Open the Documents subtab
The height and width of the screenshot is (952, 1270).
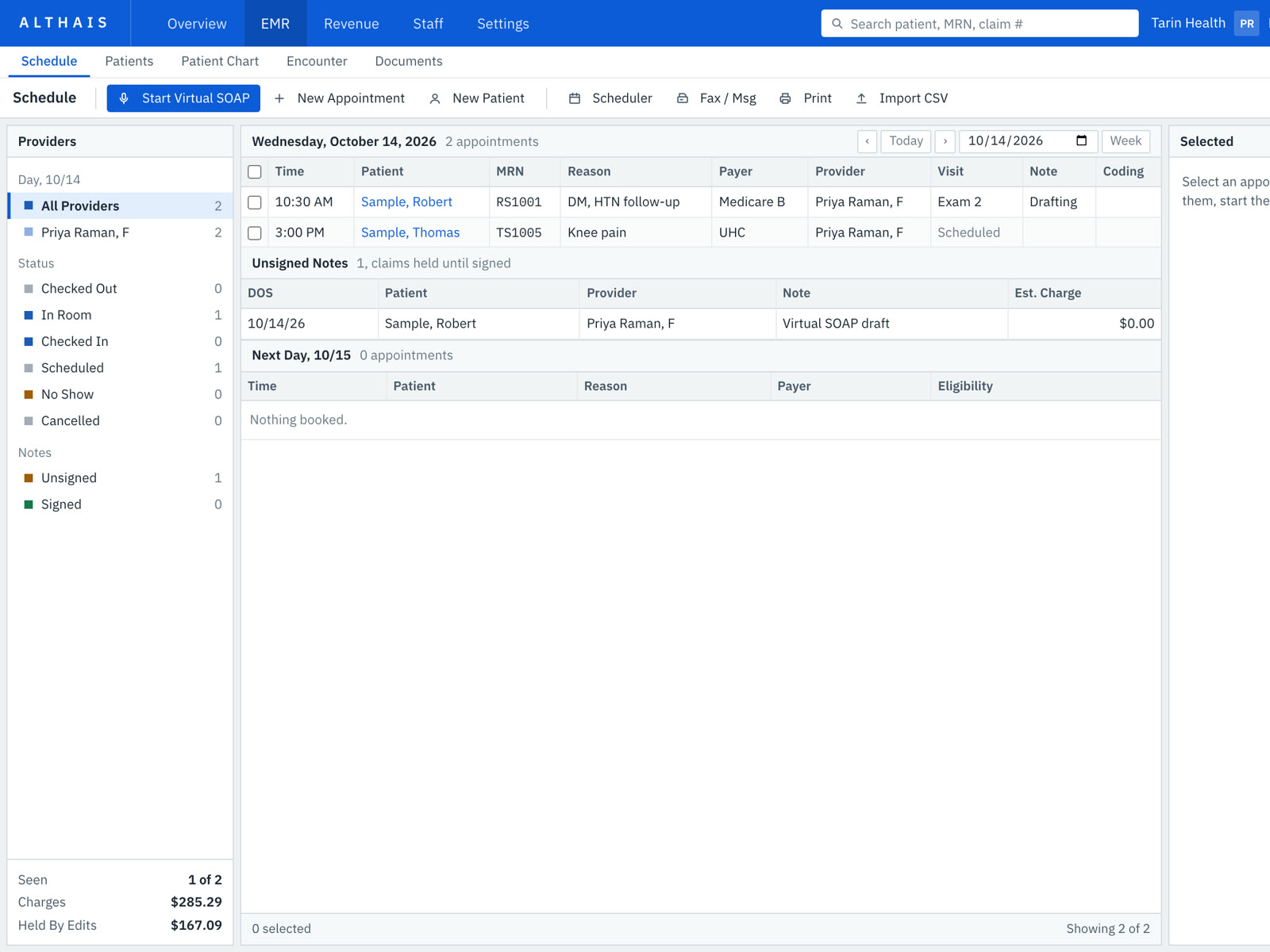tap(409, 61)
